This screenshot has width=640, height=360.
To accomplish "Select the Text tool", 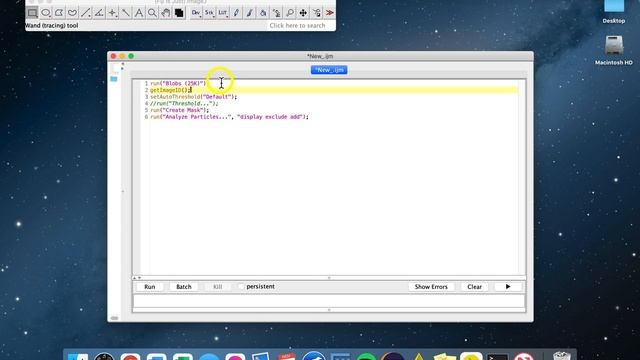I will pos(139,13).
